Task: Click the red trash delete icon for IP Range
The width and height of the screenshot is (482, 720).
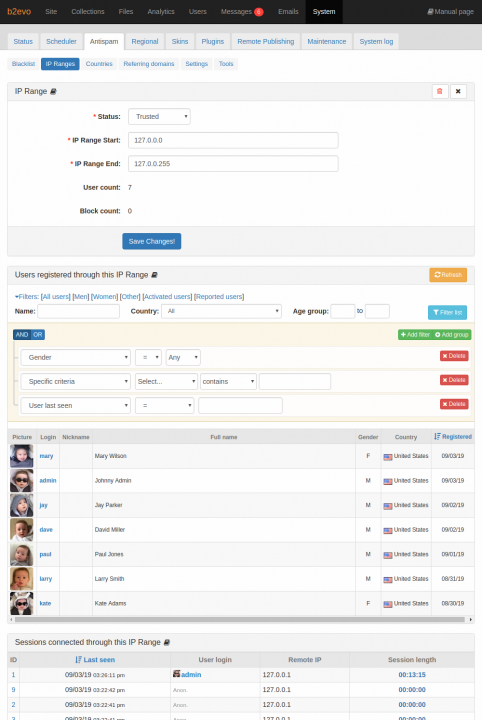Action: tap(440, 91)
